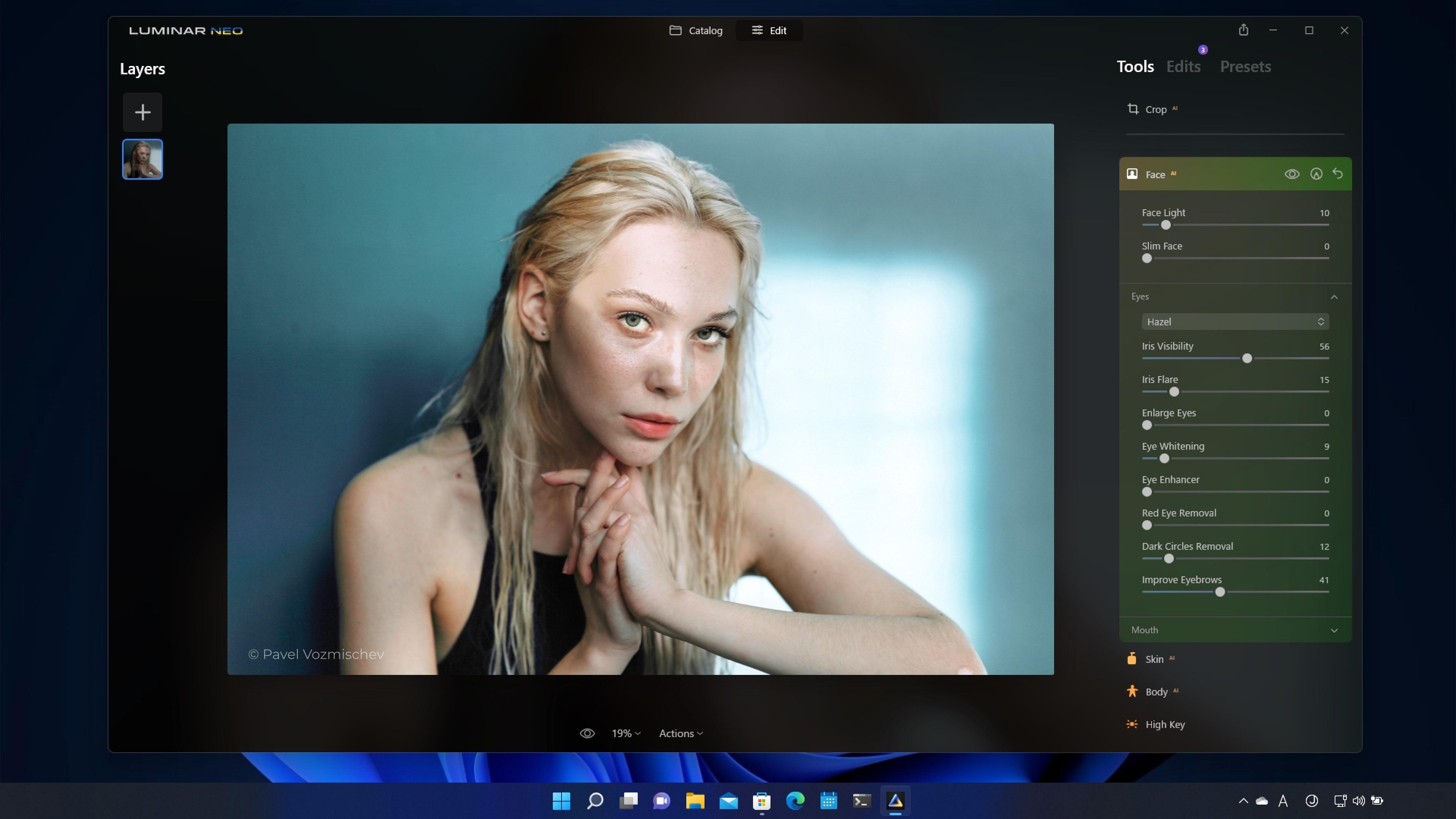Viewport: 1456px width, 819px height.
Task: Switch to the Catalog tab
Action: tap(697, 30)
